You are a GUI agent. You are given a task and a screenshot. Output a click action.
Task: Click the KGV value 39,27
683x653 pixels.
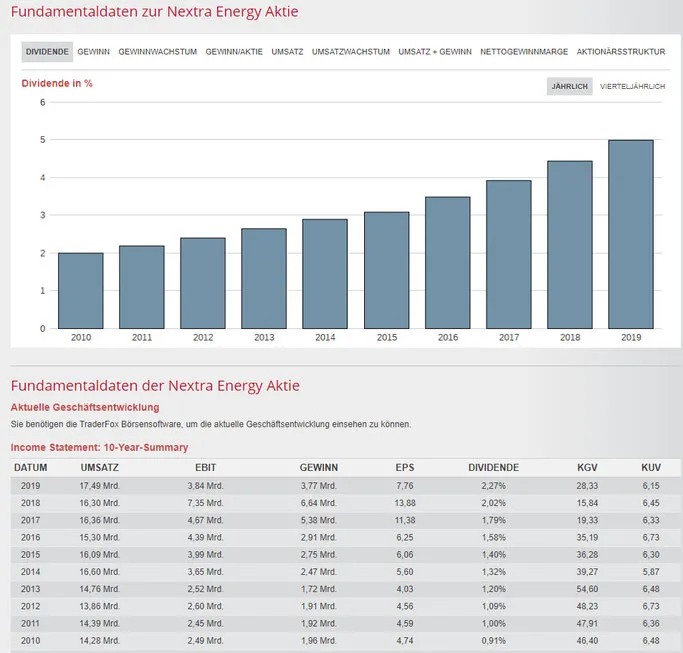587,572
